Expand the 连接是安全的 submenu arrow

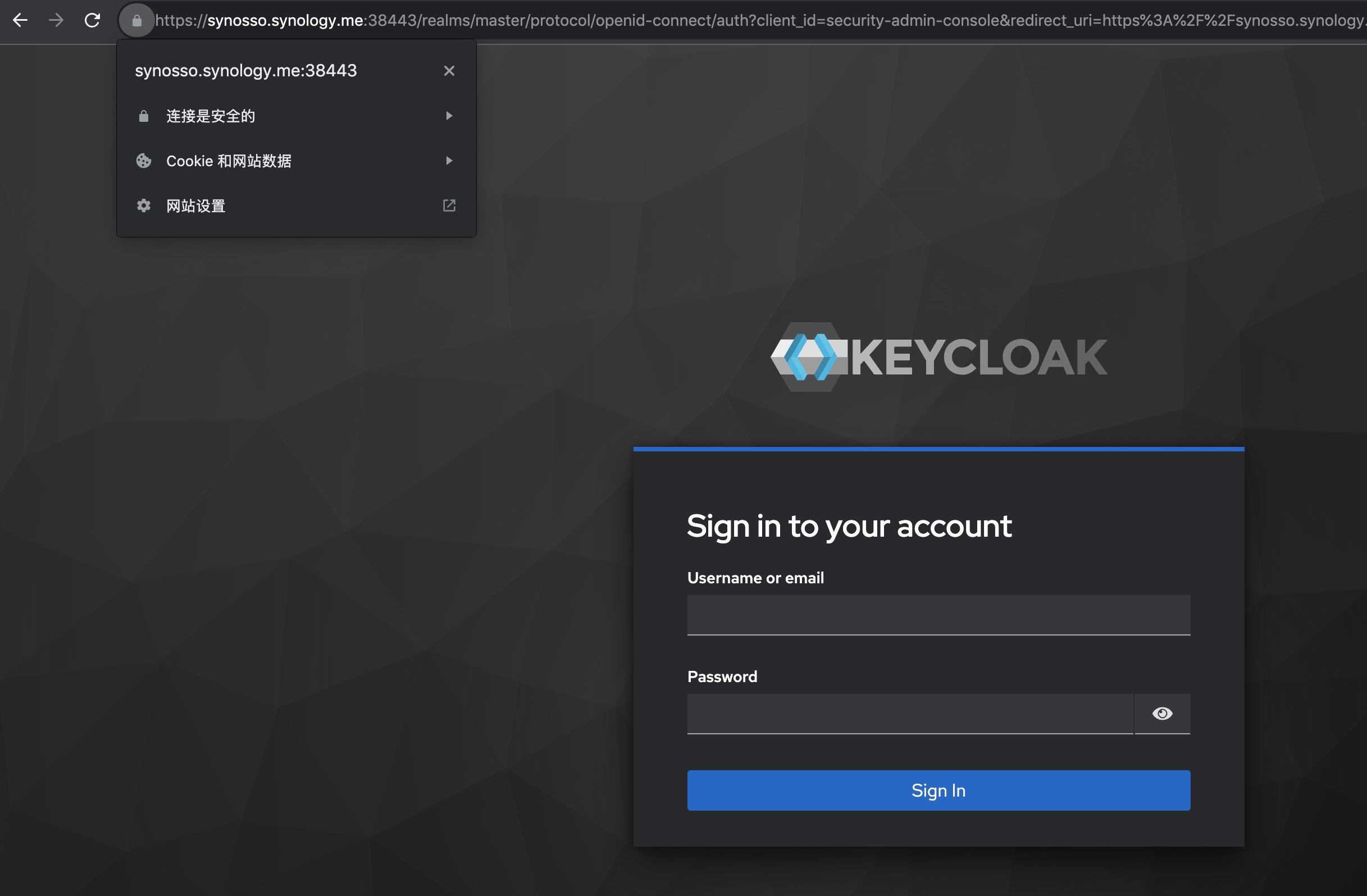[x=449, y=116]
